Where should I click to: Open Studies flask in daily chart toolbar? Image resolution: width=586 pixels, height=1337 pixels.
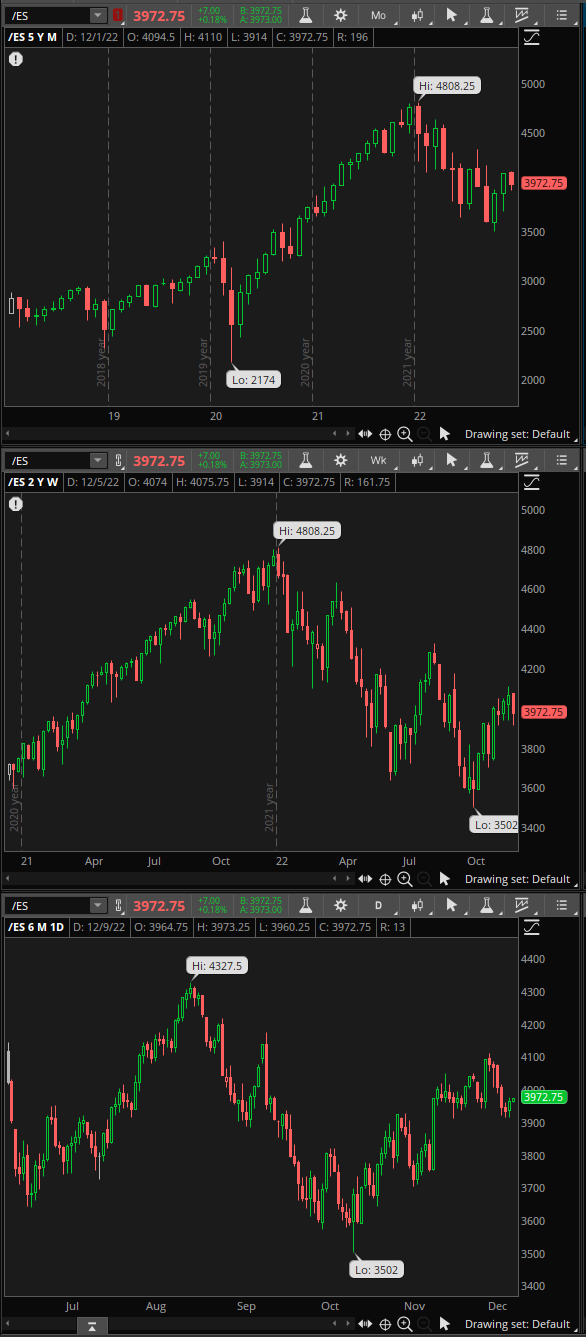pyautogui.click(x=305, y=905)
